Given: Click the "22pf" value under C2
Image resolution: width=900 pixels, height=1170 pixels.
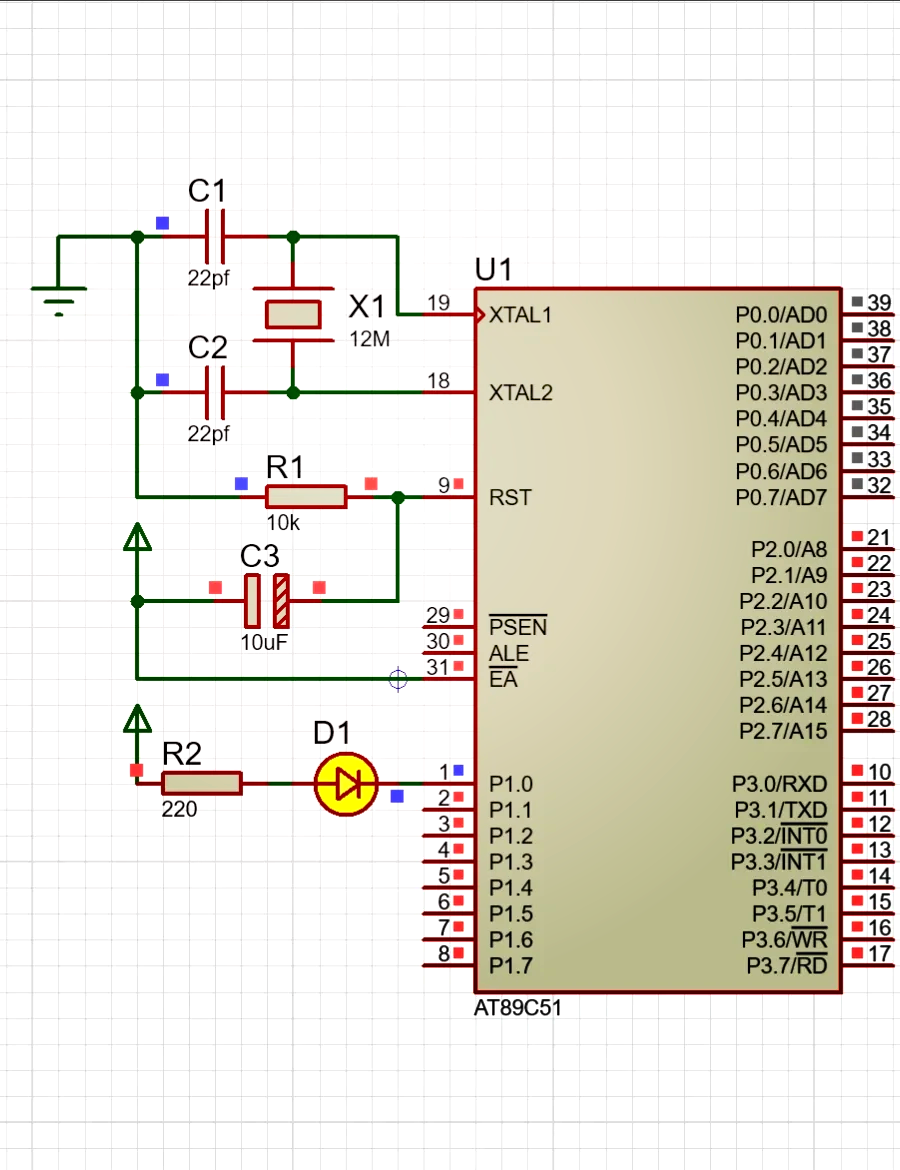Looking at the screenshot, I should (208, 434).
